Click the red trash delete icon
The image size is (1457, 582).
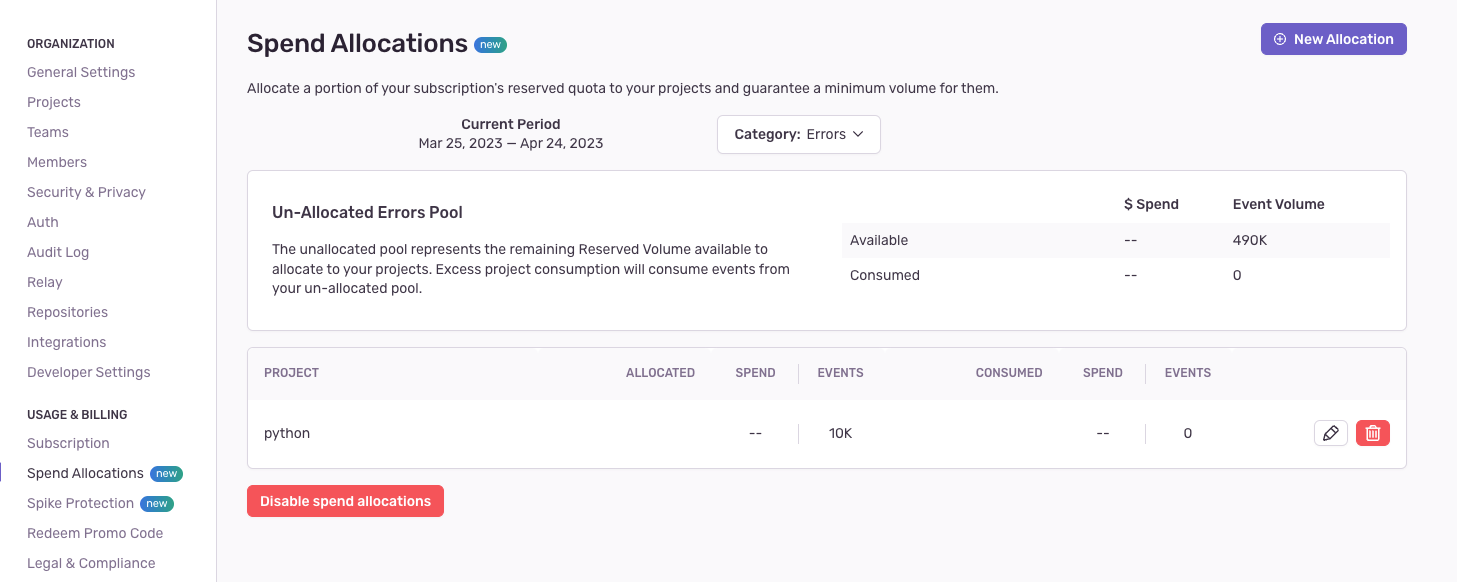click(x=1373, y=433)
